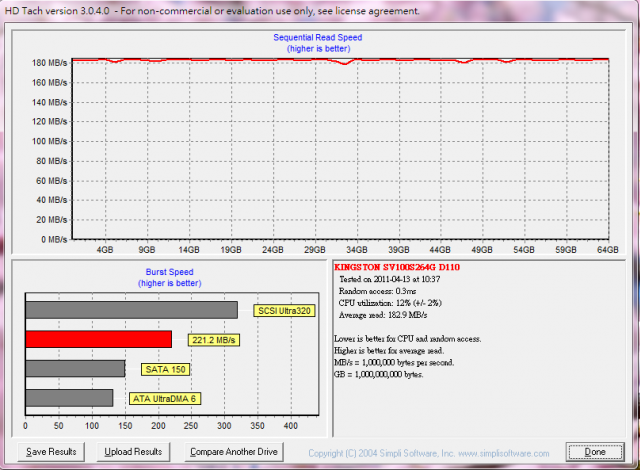Select the red 221.2 MB/s burst bar

(99, 339)
